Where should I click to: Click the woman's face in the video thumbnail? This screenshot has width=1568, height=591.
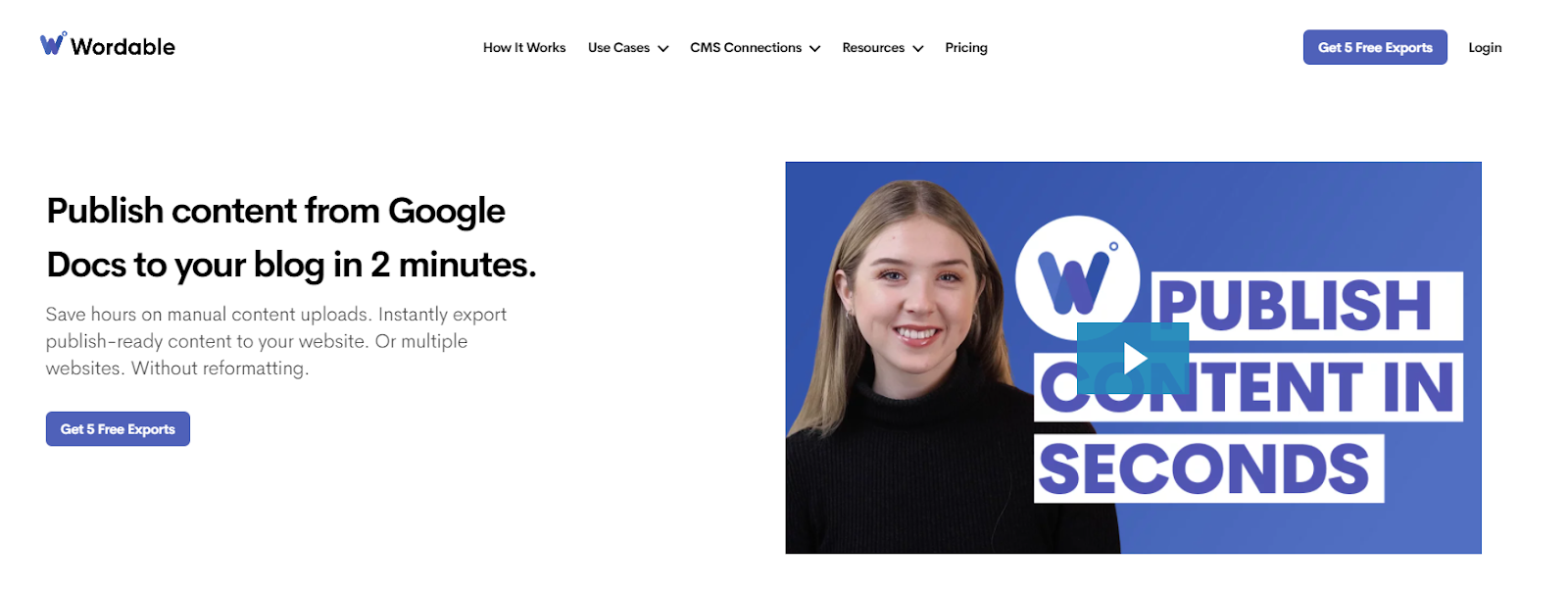pyautogui.click(x=912, y=284)
